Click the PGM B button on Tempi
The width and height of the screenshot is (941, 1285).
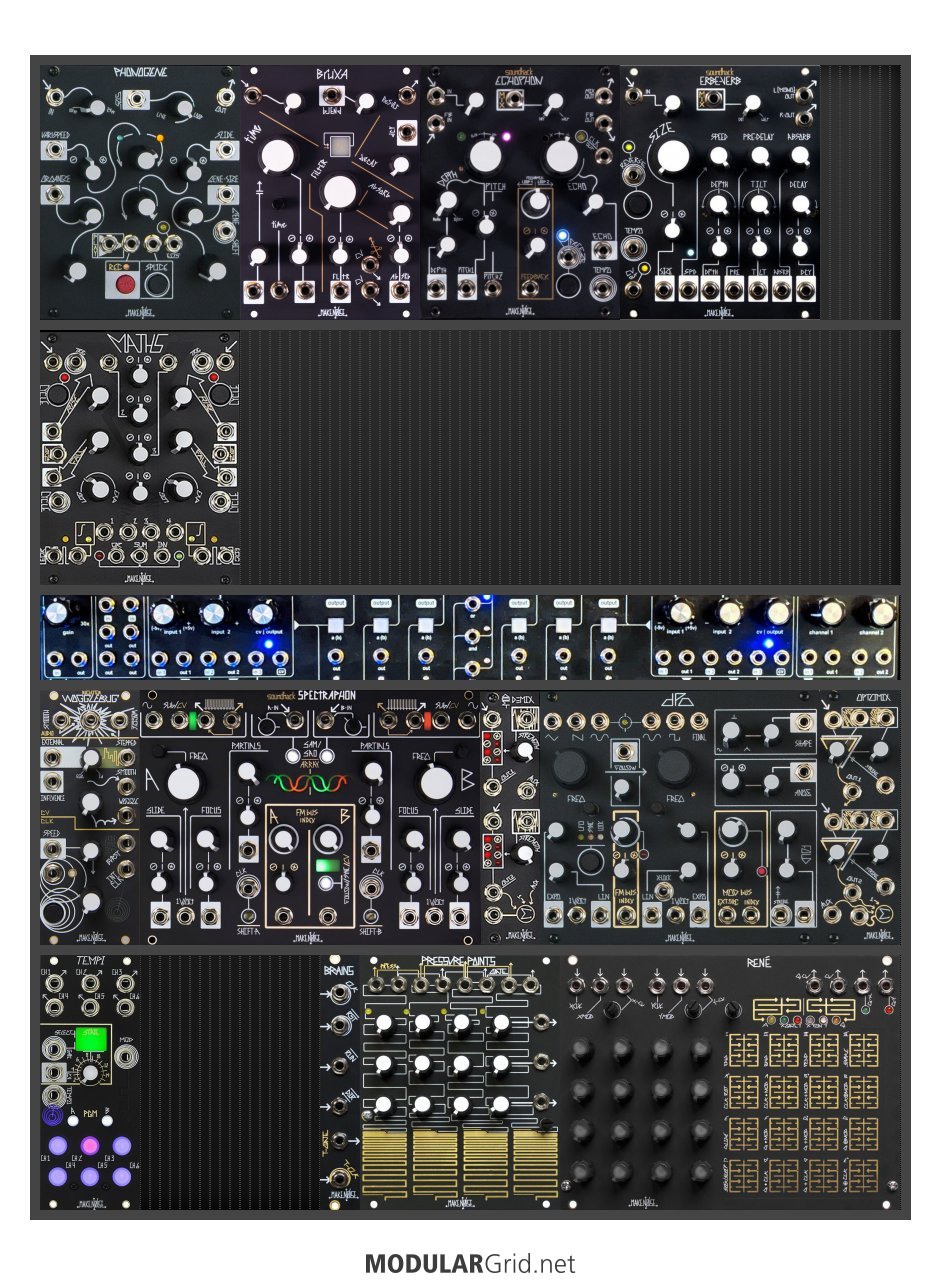tap(106, 1121)
